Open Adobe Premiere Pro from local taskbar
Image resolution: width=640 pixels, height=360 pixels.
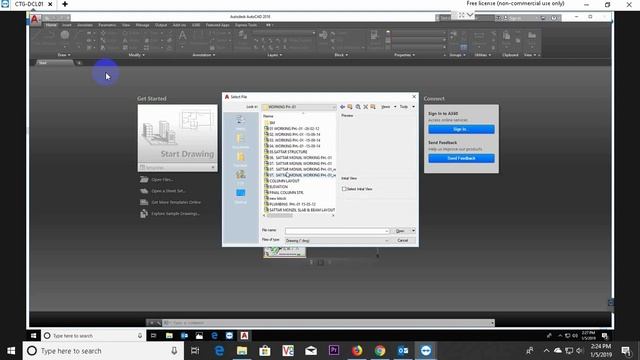[x=334, y=351]
